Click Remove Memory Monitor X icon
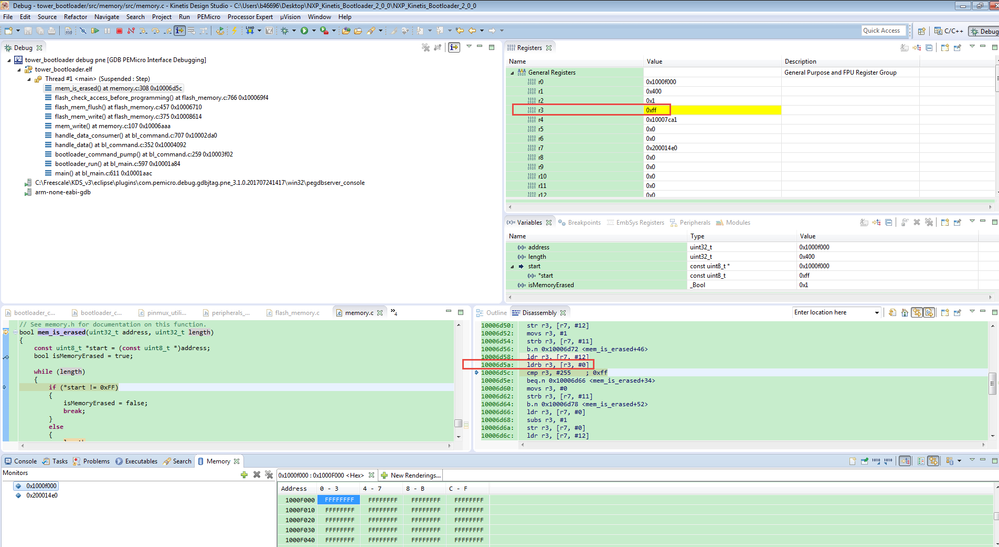Screen dimensions: 999x547 (257, 474)
